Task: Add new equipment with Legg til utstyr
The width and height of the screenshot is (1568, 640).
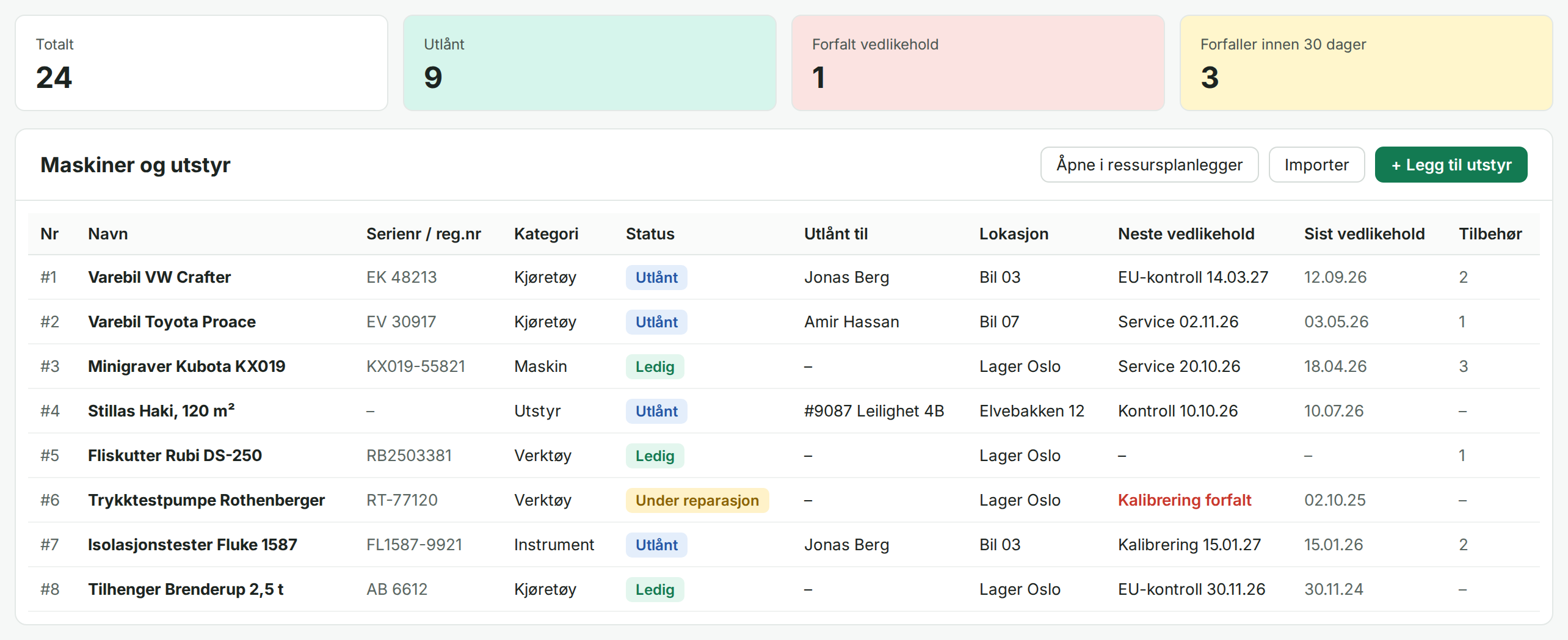Action: coord(1451,165)
